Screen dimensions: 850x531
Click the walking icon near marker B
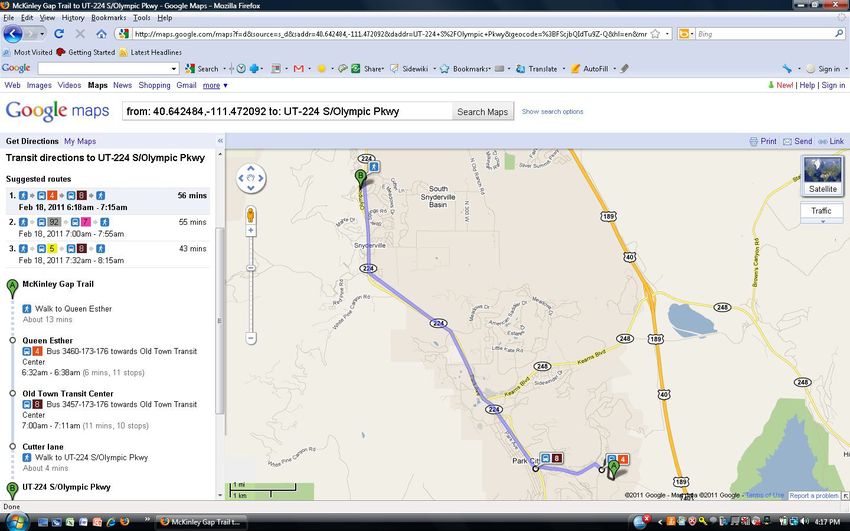coord(374,166)
